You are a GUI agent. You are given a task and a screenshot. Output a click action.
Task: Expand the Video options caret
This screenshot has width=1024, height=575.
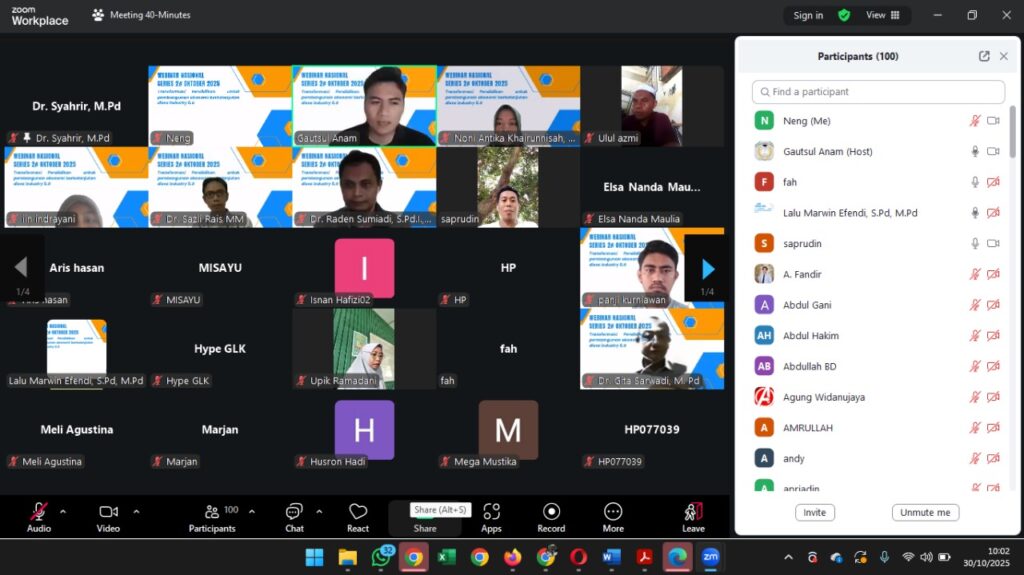pyautogui.click(x=136, y=511)
